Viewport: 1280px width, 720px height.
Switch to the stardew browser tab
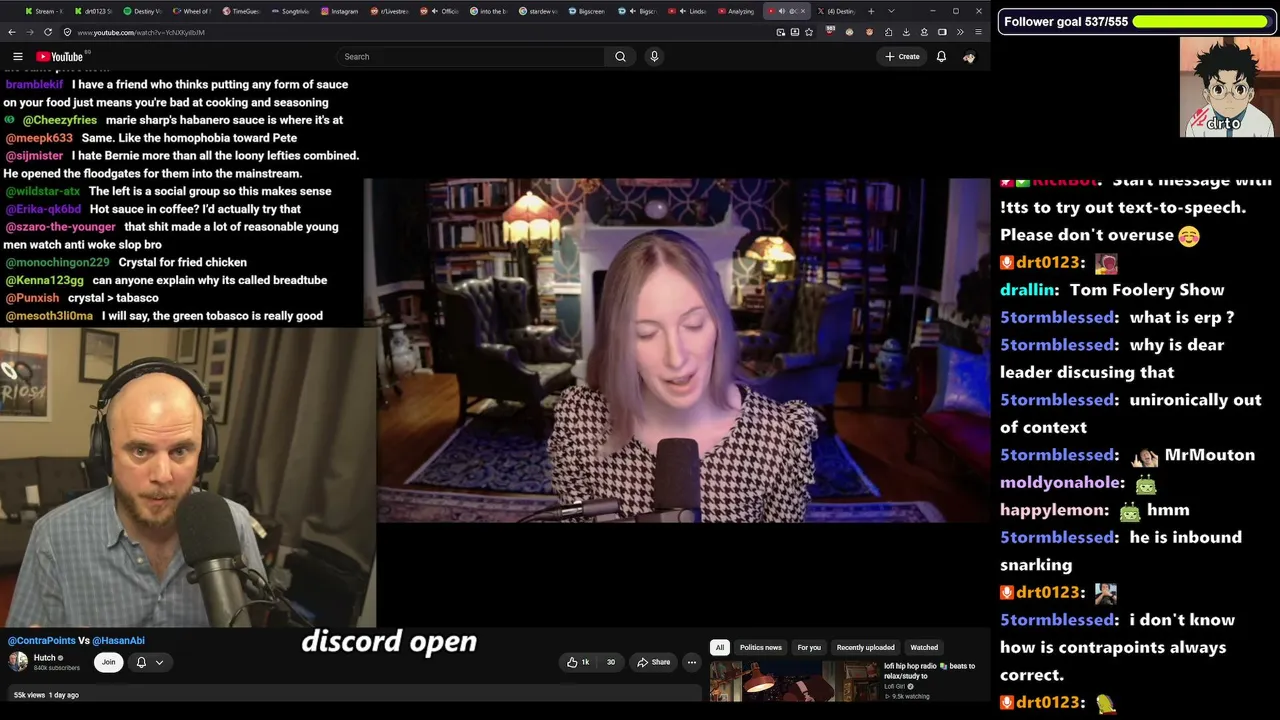click(x=537, y=11)
